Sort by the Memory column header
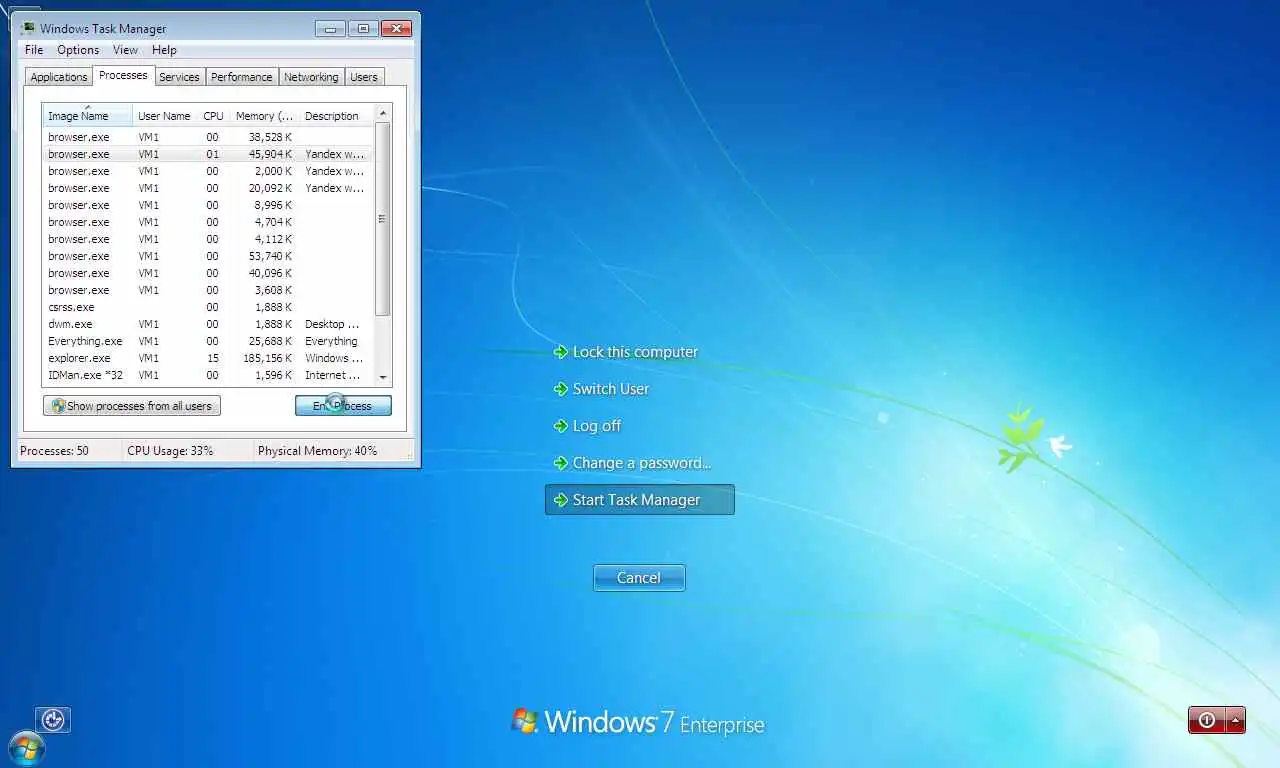Image resolution: width=1280 pixels, height=768 pixels. [x=264, y=116]
